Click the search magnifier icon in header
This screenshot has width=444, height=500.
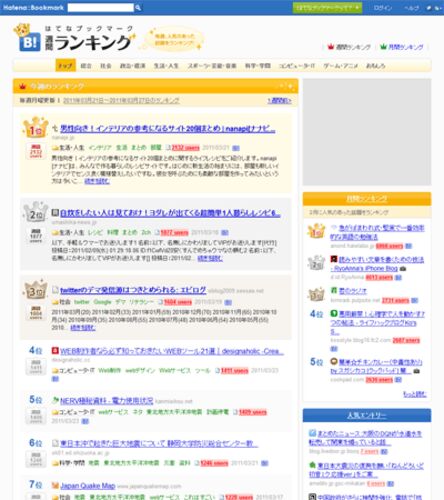[138, 8]
